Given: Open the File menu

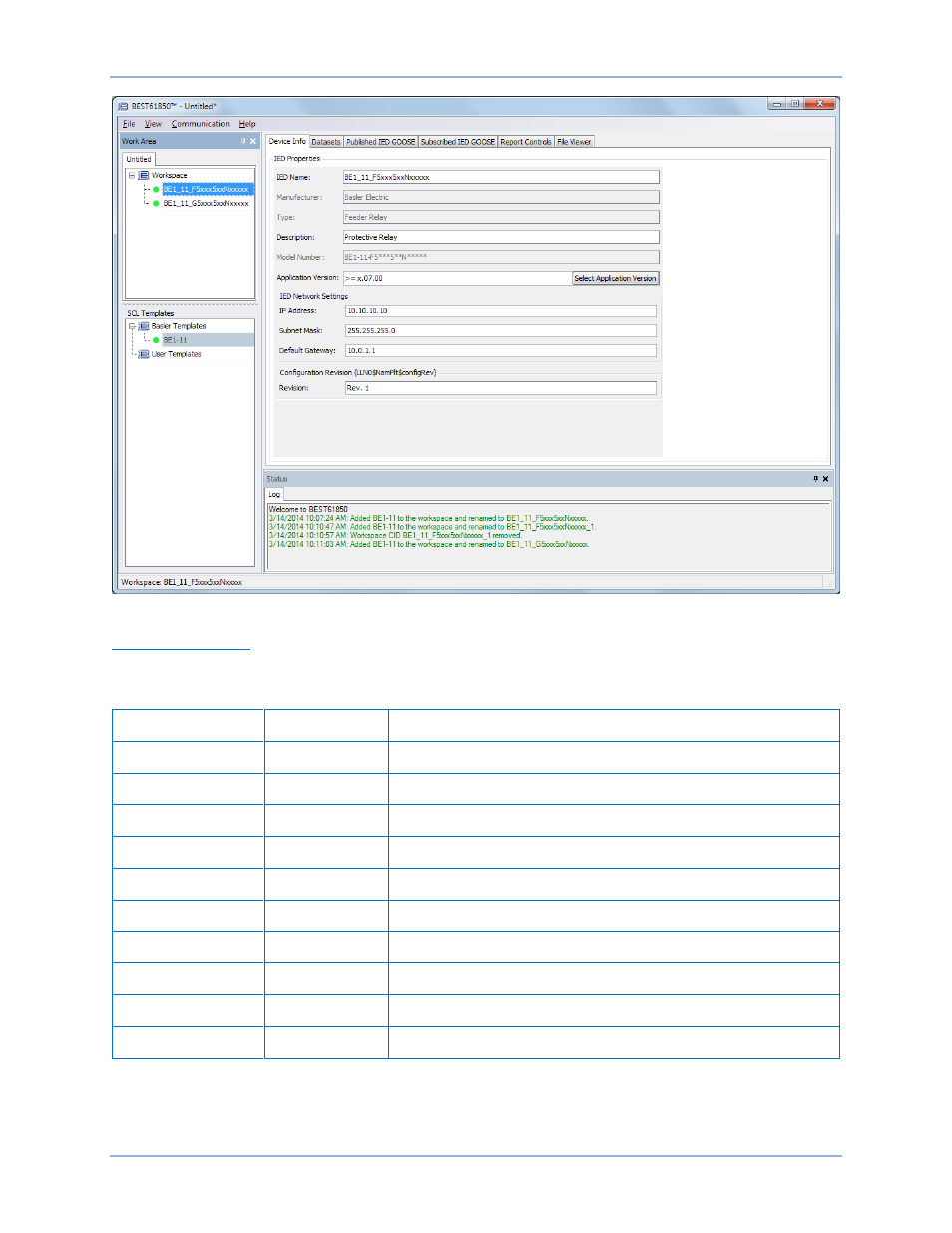Looking at the screenshot, I should [129, 124].
